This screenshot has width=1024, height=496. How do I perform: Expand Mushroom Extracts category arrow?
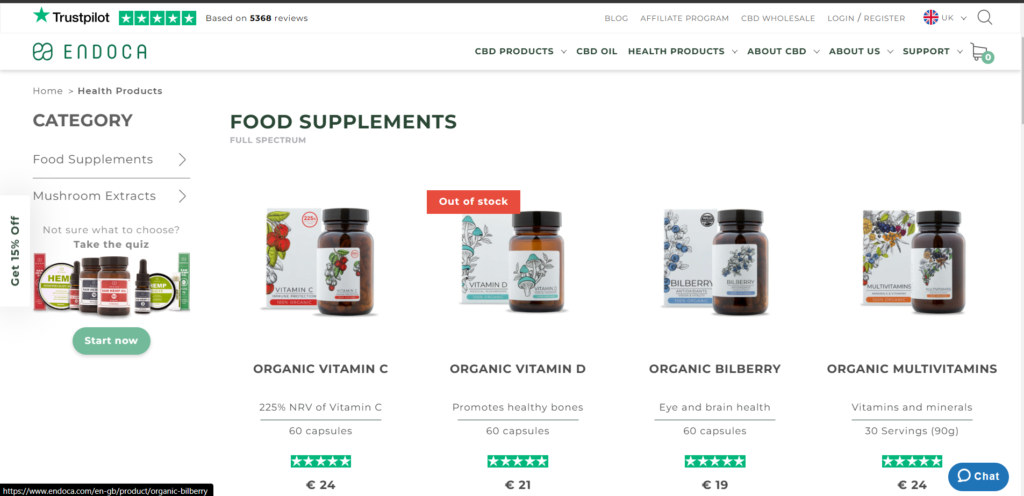coord(182,196)
